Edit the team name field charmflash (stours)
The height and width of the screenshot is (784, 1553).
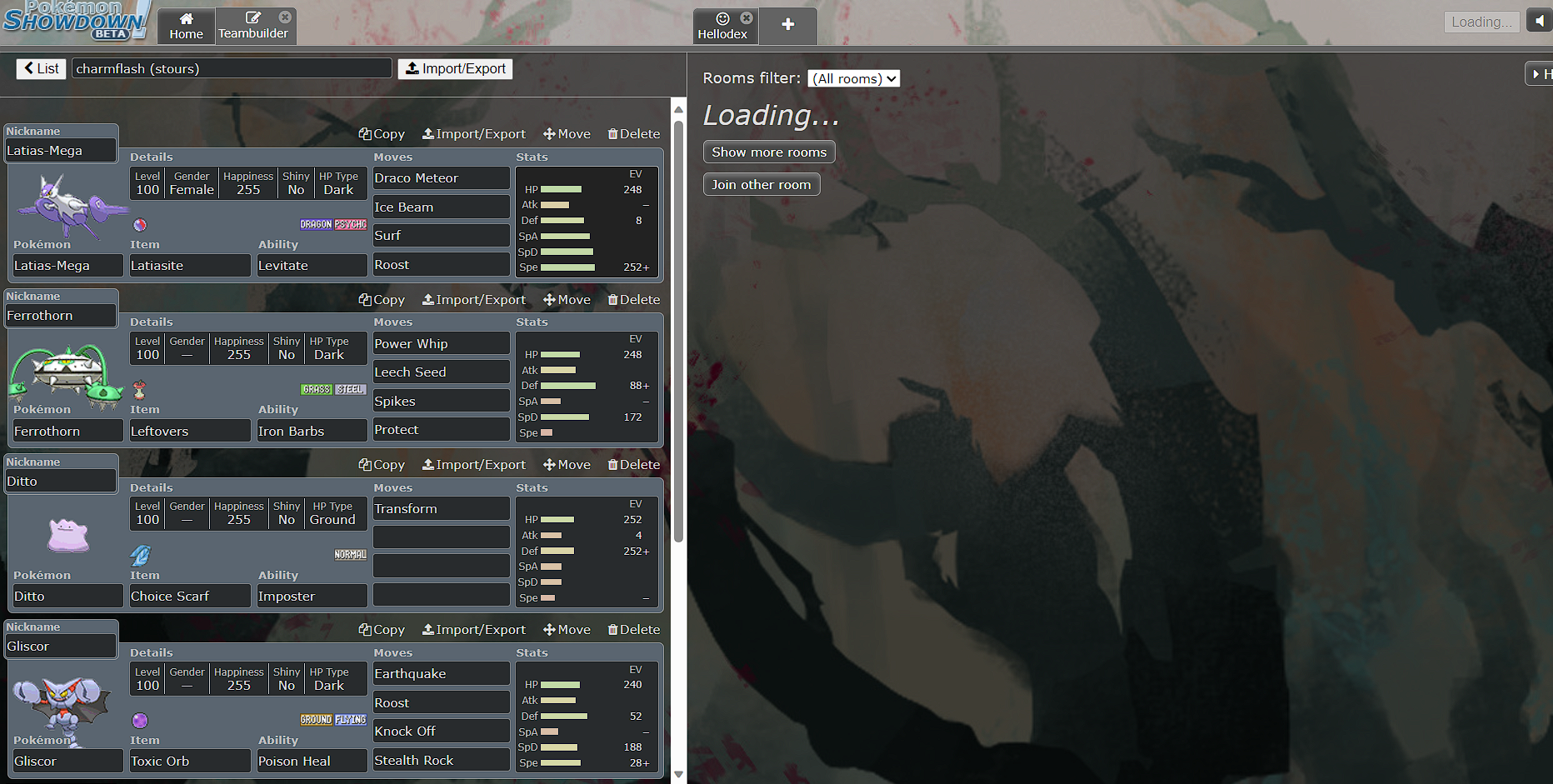click(x=232, y=68)
